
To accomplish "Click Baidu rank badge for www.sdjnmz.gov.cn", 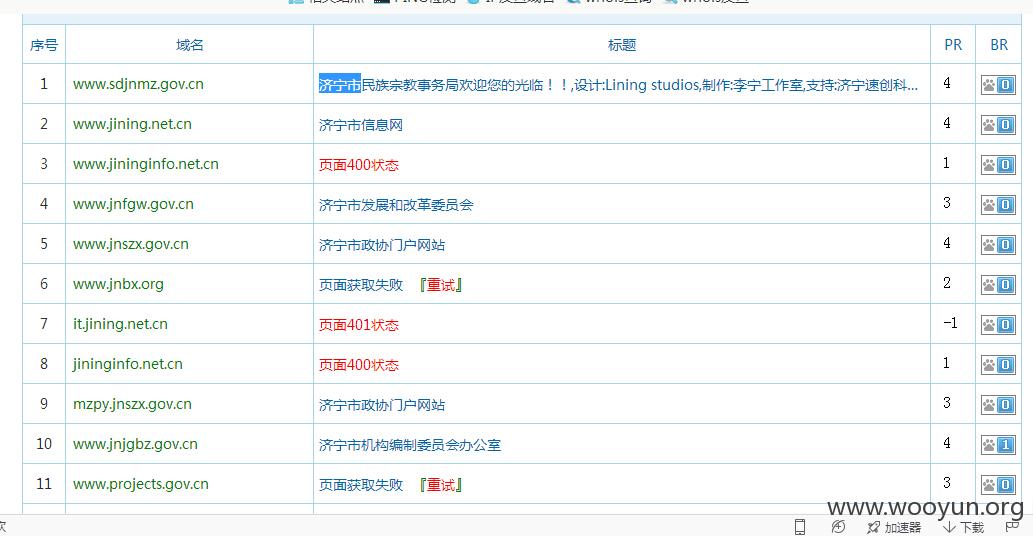I will [998, 85].
